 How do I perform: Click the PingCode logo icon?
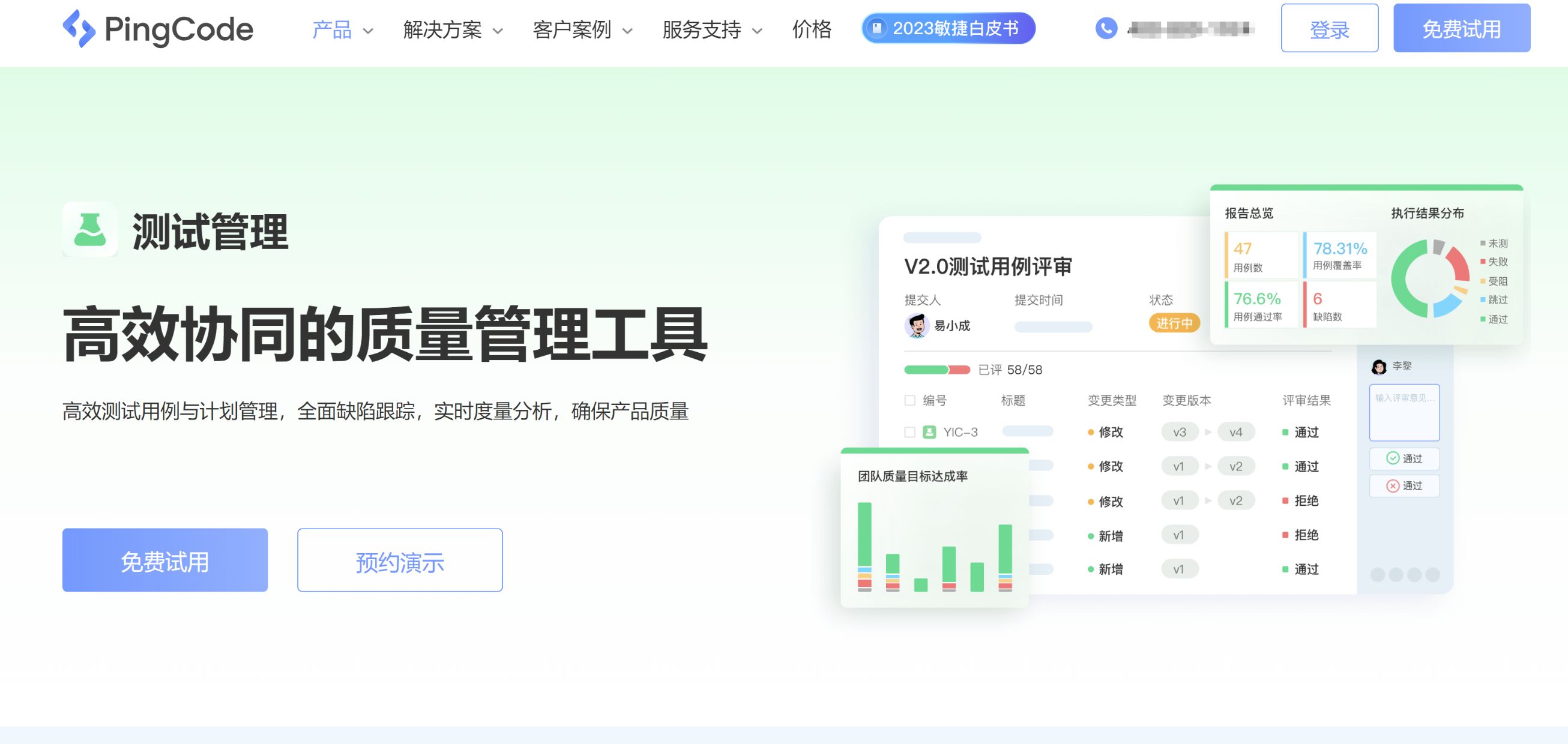point(79,29)
